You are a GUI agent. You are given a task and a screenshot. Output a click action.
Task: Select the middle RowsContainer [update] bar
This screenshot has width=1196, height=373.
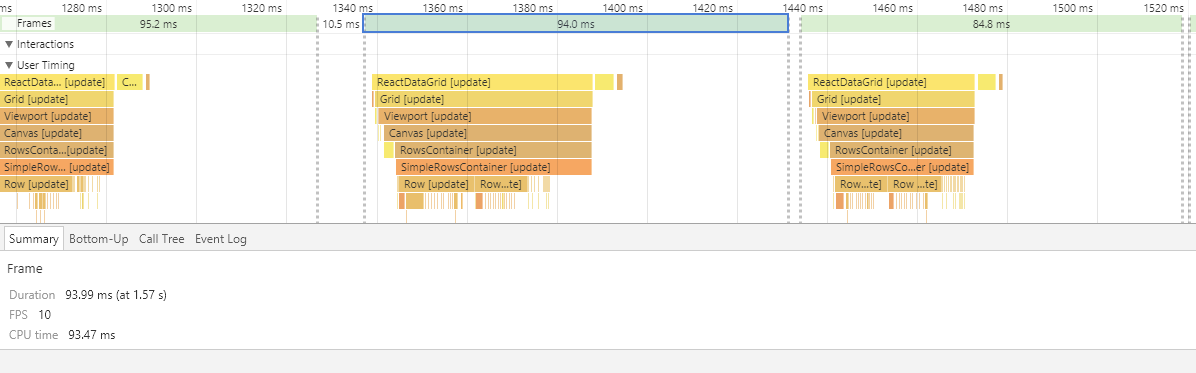493,150
